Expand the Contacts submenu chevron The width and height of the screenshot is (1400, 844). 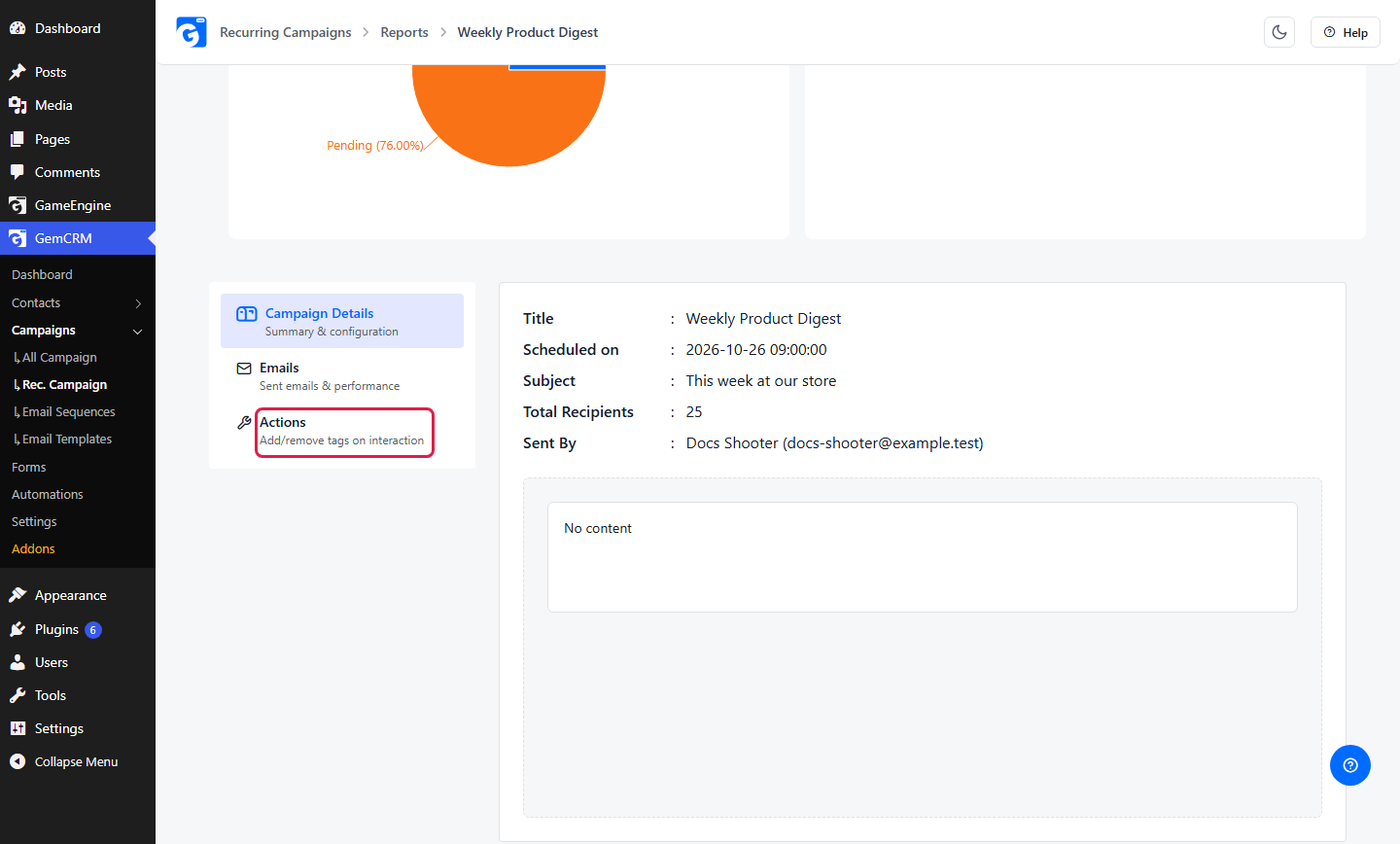138,303
